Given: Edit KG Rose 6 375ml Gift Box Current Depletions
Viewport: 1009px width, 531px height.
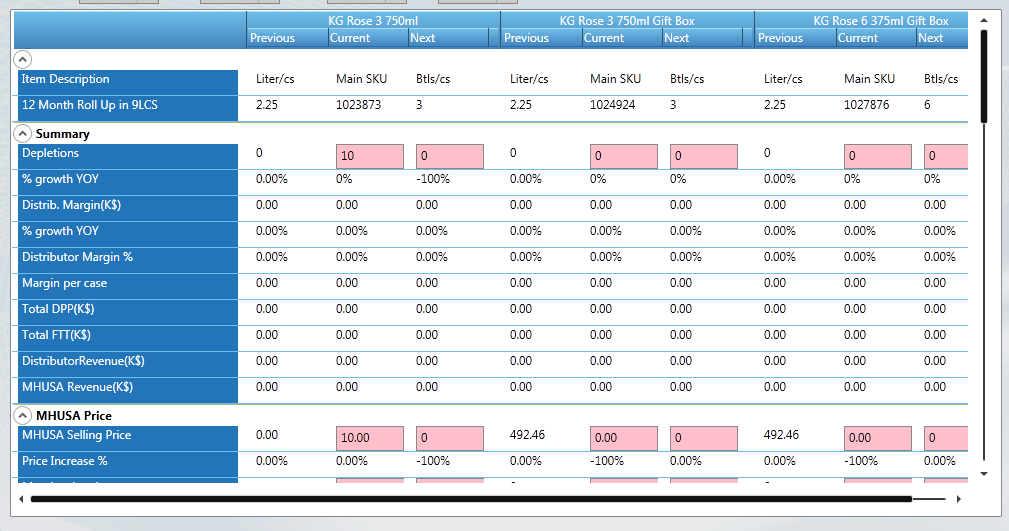Looking at the screenshot, I should (878, 156).
